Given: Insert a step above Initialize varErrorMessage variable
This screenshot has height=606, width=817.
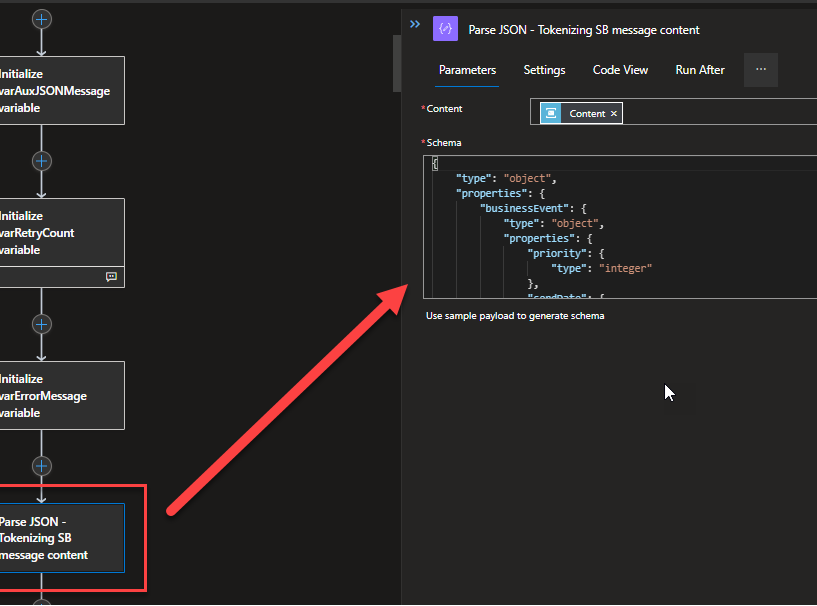Looking at the screenshot, I should pos(42,324).
